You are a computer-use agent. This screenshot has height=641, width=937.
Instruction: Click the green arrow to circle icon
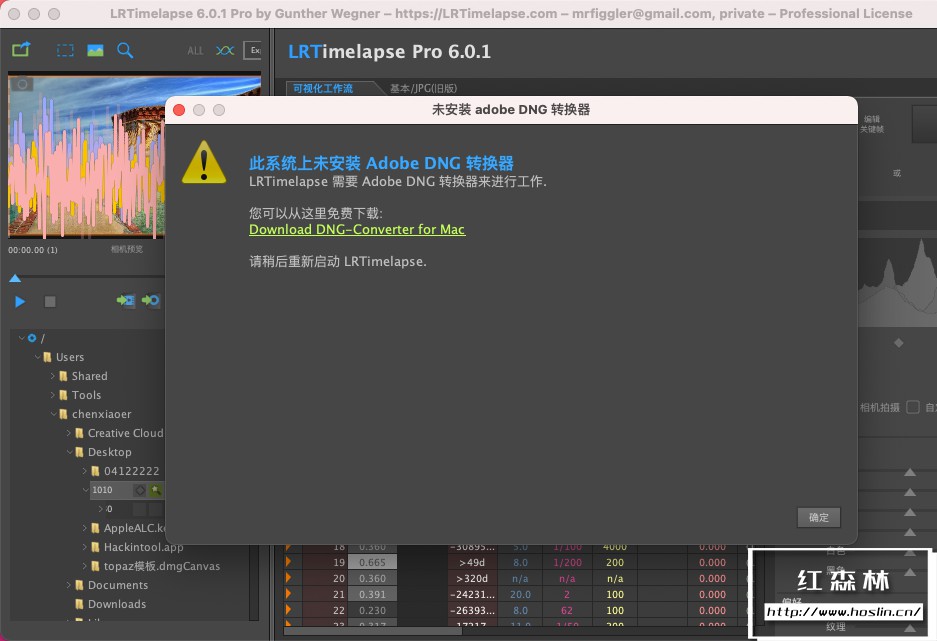[151, 300]
